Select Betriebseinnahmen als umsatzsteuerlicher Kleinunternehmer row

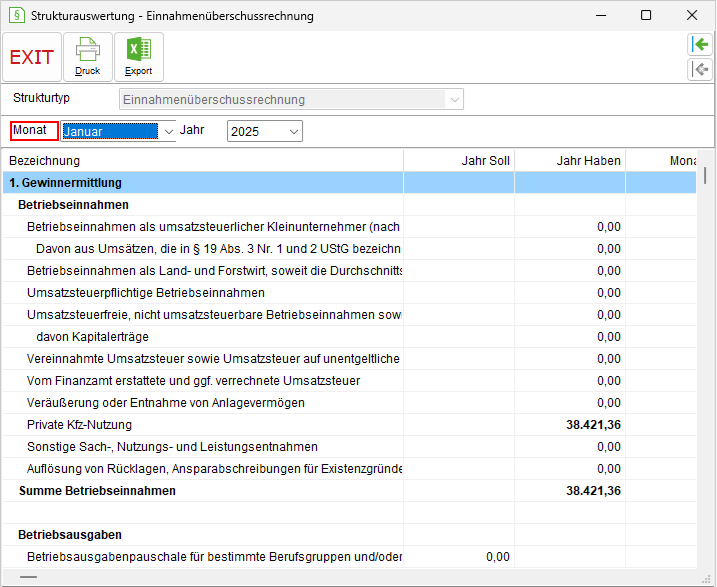pos(349,227)
